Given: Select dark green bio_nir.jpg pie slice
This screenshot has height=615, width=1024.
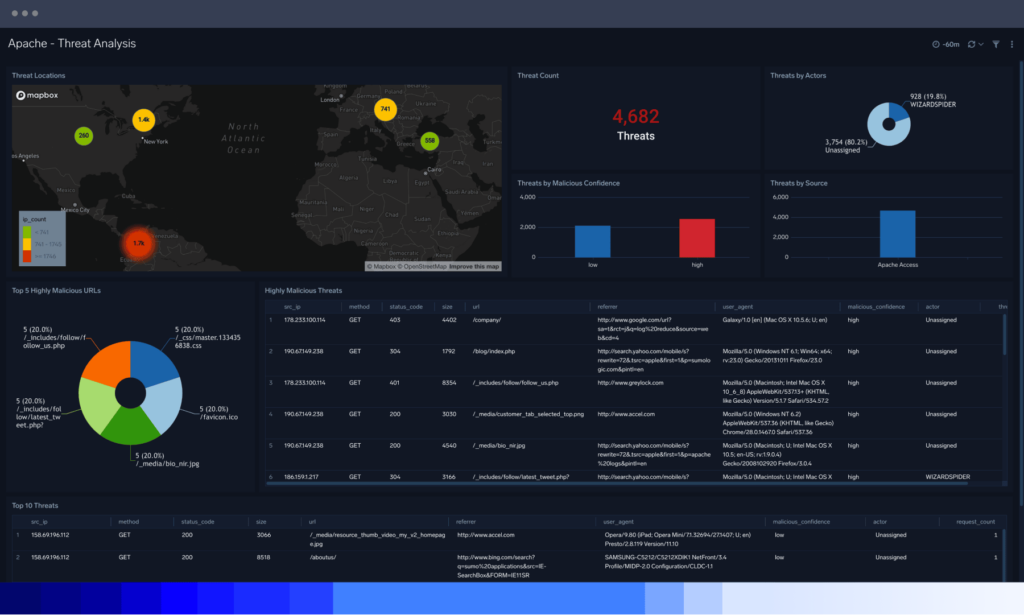Looking at the screenshot, I should [x=131, y=427].
